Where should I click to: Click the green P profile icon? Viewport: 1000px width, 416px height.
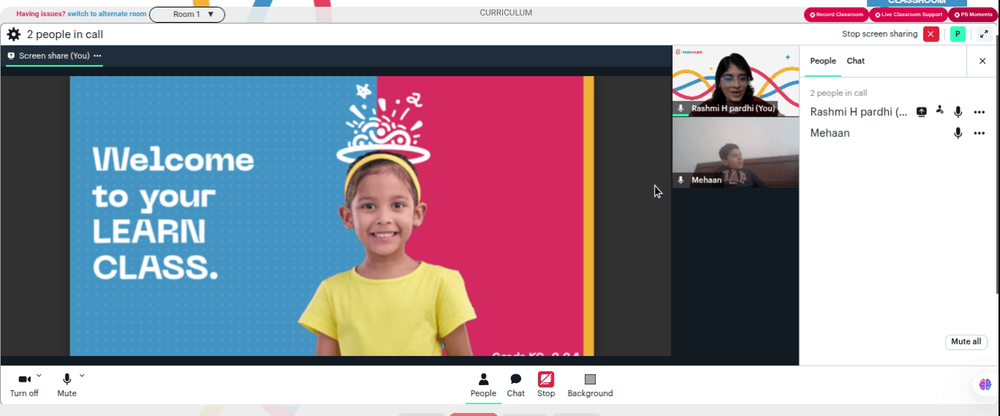(957, 34)
